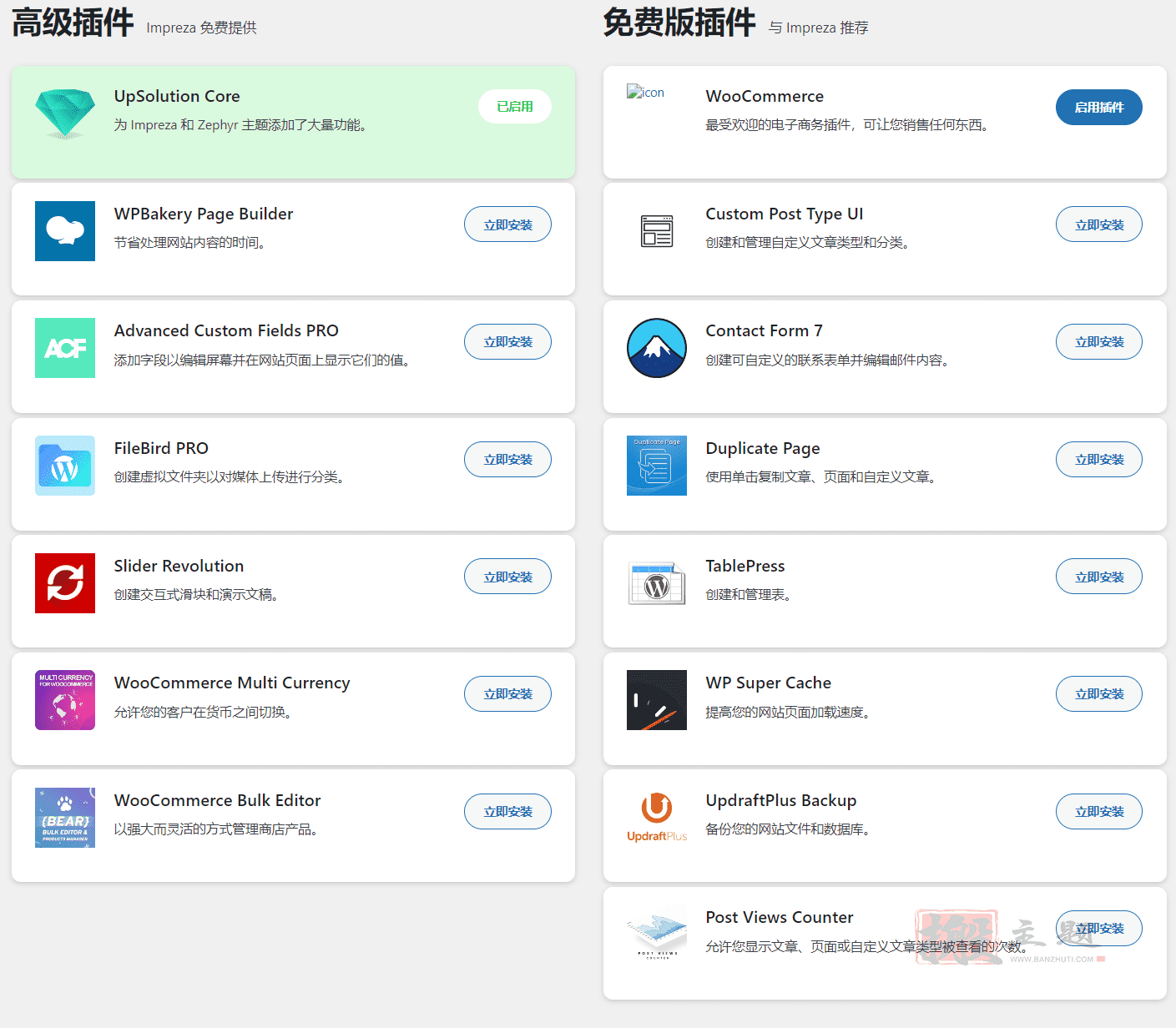Click the WooCommerce broken image icon
Image resolution: width=1176 pixels, height=1028 pixels.
click(646, 92)
